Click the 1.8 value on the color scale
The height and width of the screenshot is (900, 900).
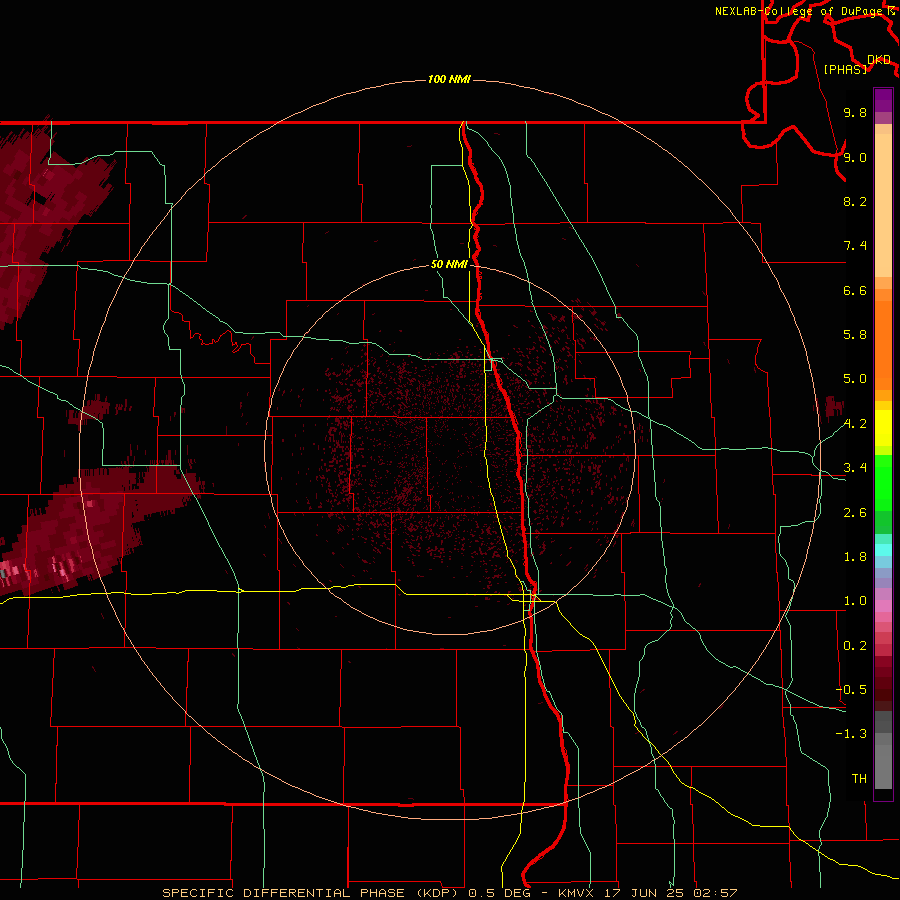pyautogui.click(x=855, y=557)
